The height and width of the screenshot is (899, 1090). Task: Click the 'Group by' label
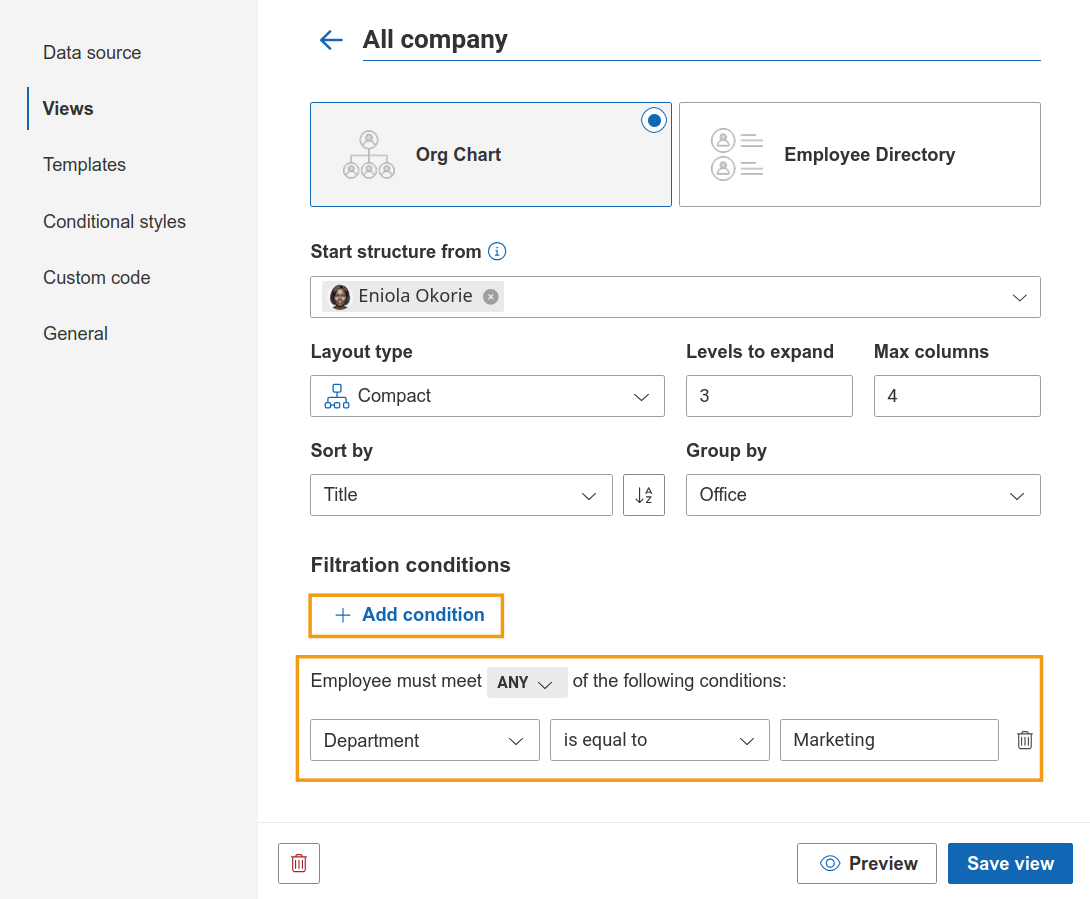(726, 451)
